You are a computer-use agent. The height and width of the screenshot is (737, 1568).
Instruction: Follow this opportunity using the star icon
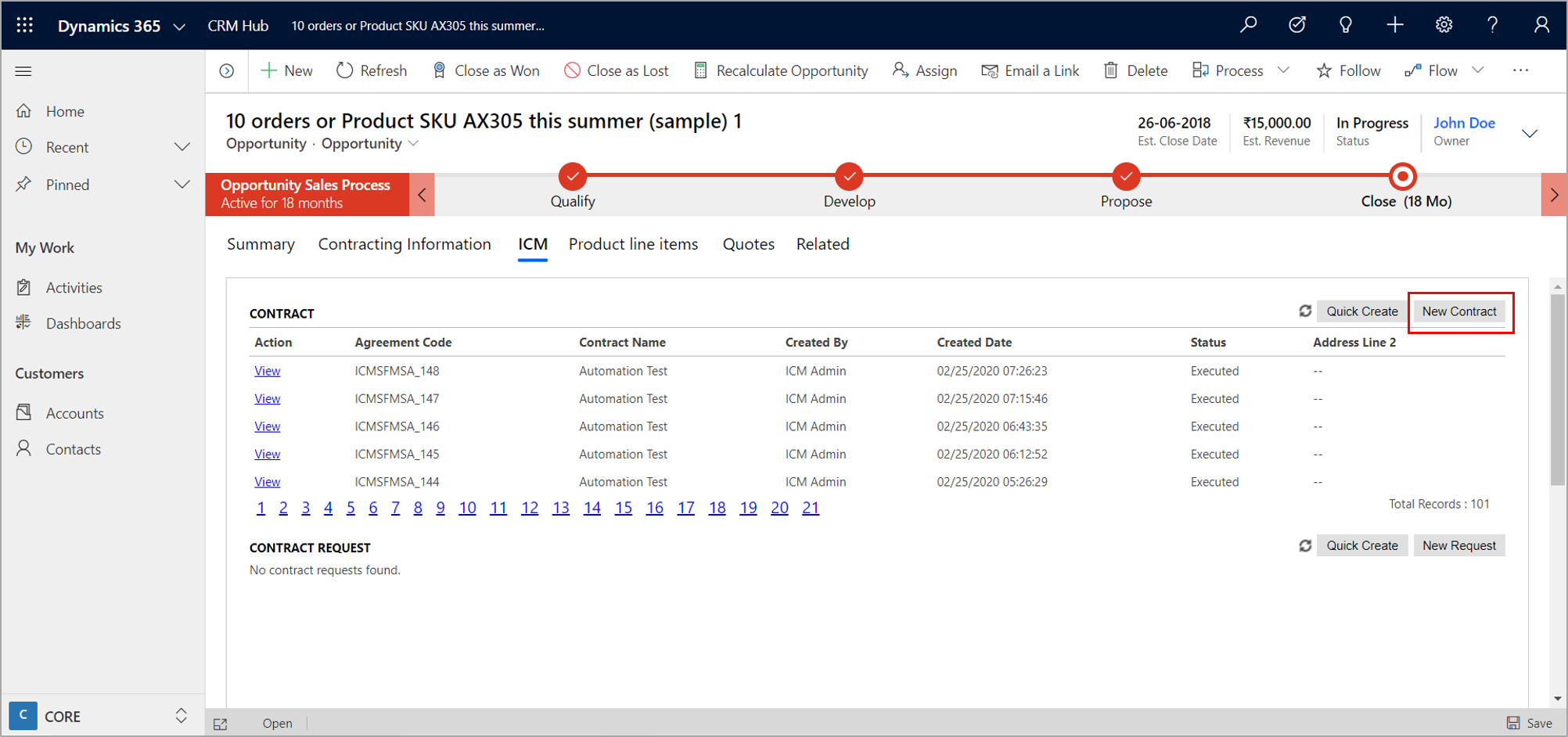pyautogui.click(x=1324, y=70)
